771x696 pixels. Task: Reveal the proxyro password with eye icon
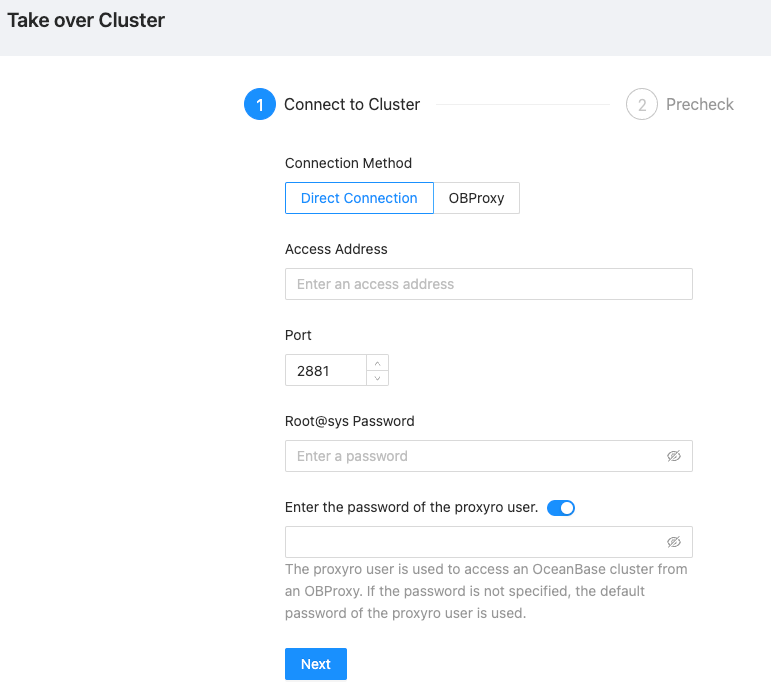point(674,542)
